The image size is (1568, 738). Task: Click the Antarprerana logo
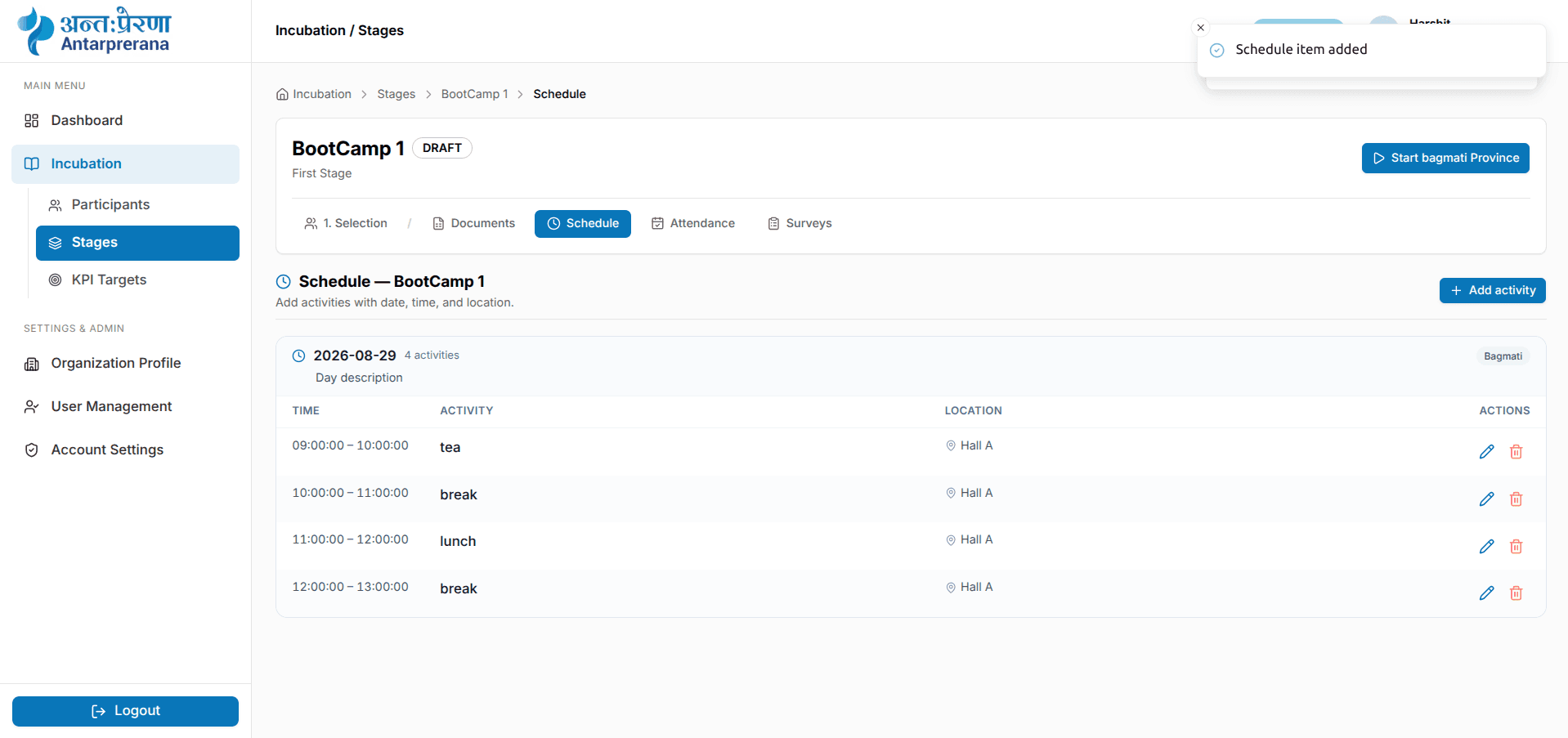(94, 31)
